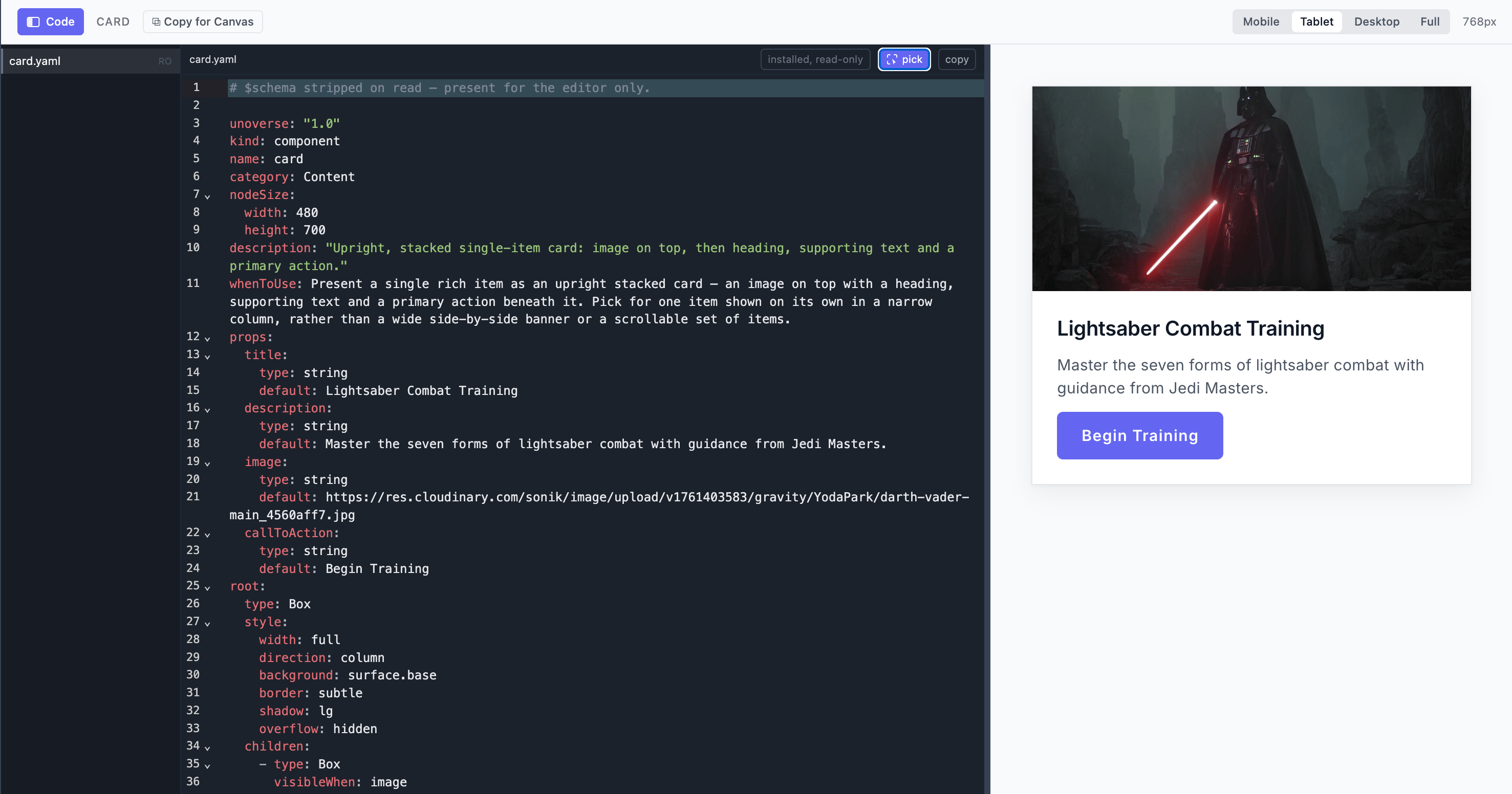The width and height of the screenshot is (1512, 794).
Task: Click the copy button in editor header
Action: [x=957, y=59]
